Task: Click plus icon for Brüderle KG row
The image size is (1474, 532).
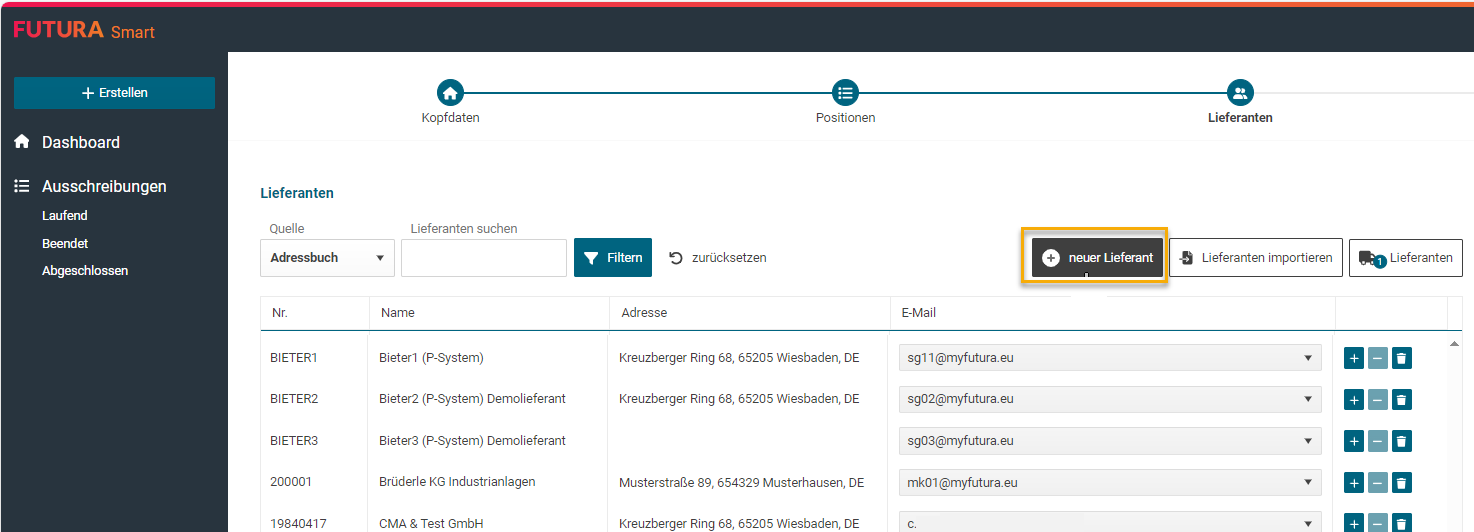Action: click(x=1354, y=484)
